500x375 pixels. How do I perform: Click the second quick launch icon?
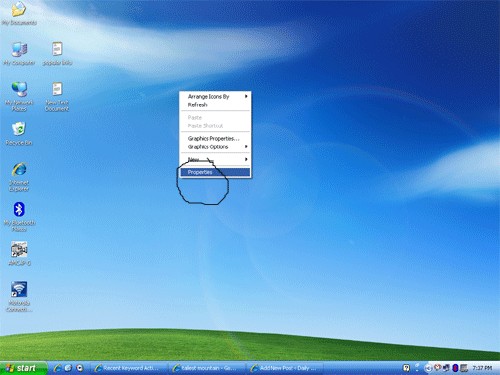(68, 368)
